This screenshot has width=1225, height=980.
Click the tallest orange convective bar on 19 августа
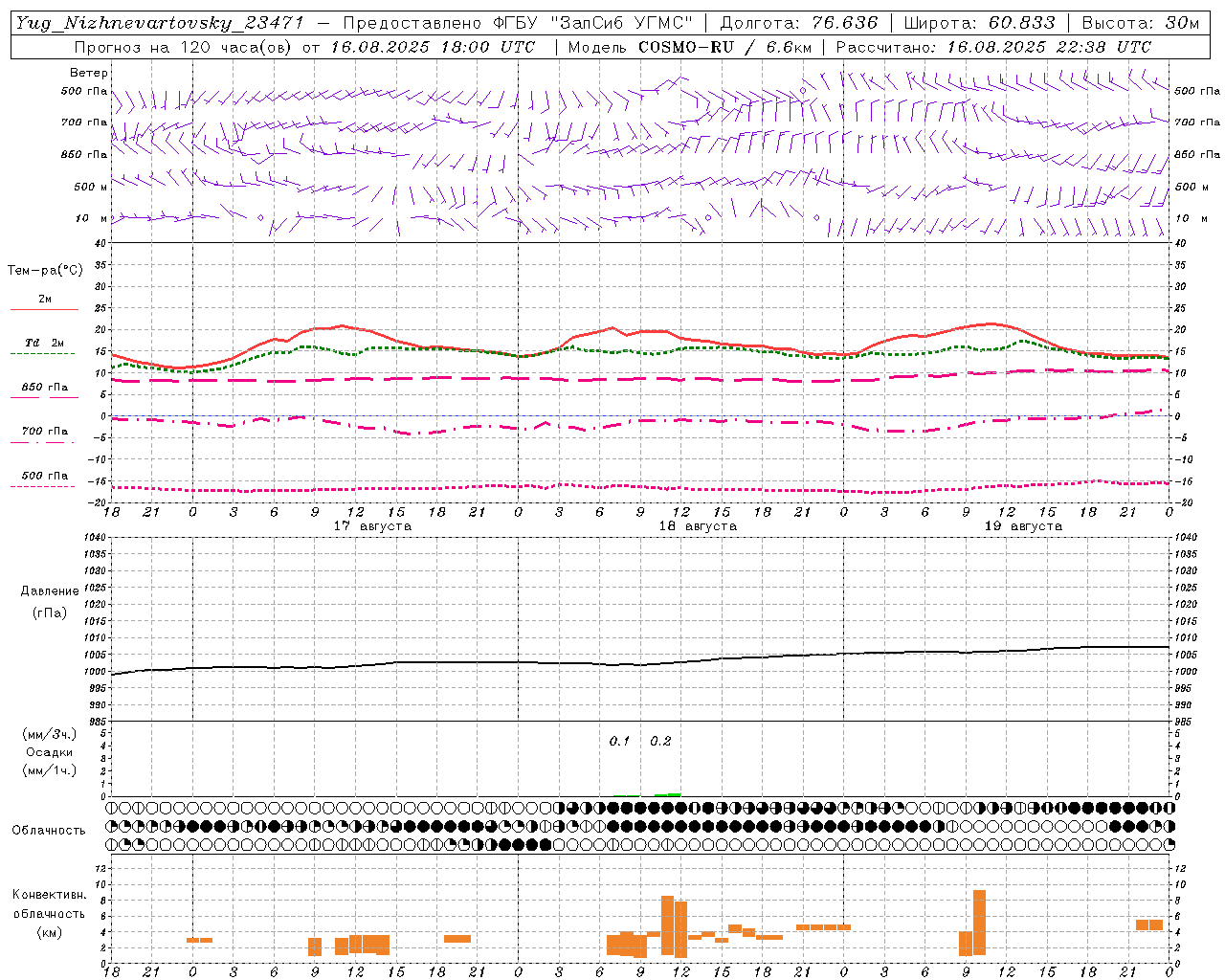979,923
